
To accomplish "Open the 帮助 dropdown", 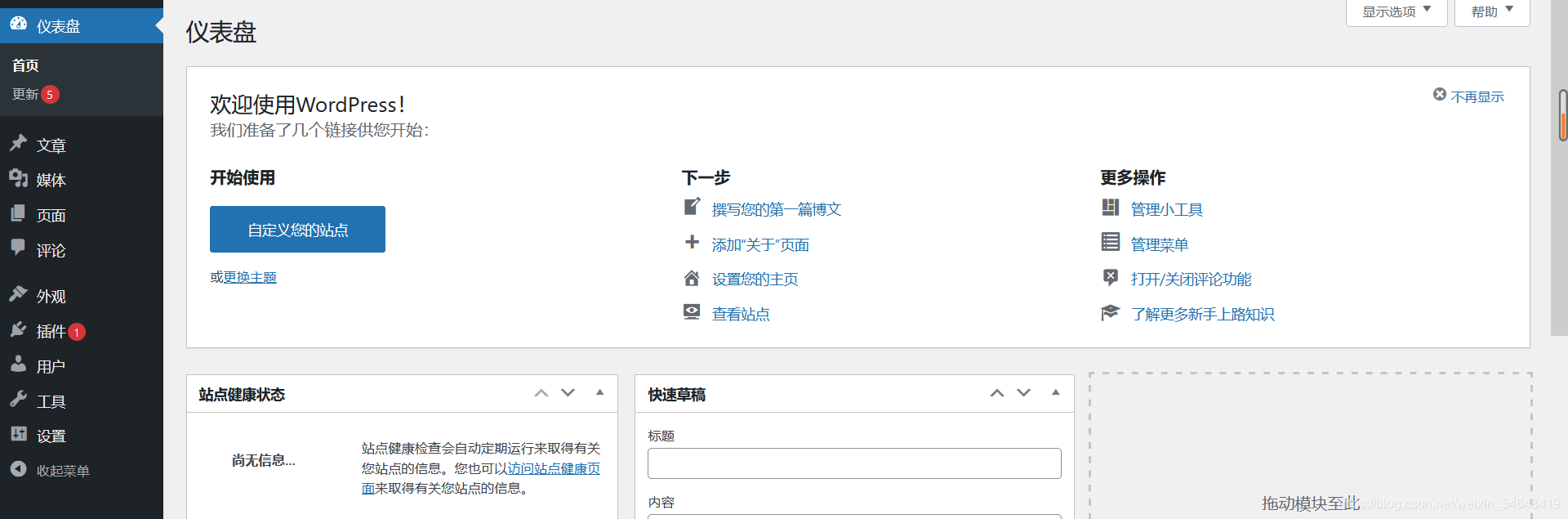I will click(1492, 12).
